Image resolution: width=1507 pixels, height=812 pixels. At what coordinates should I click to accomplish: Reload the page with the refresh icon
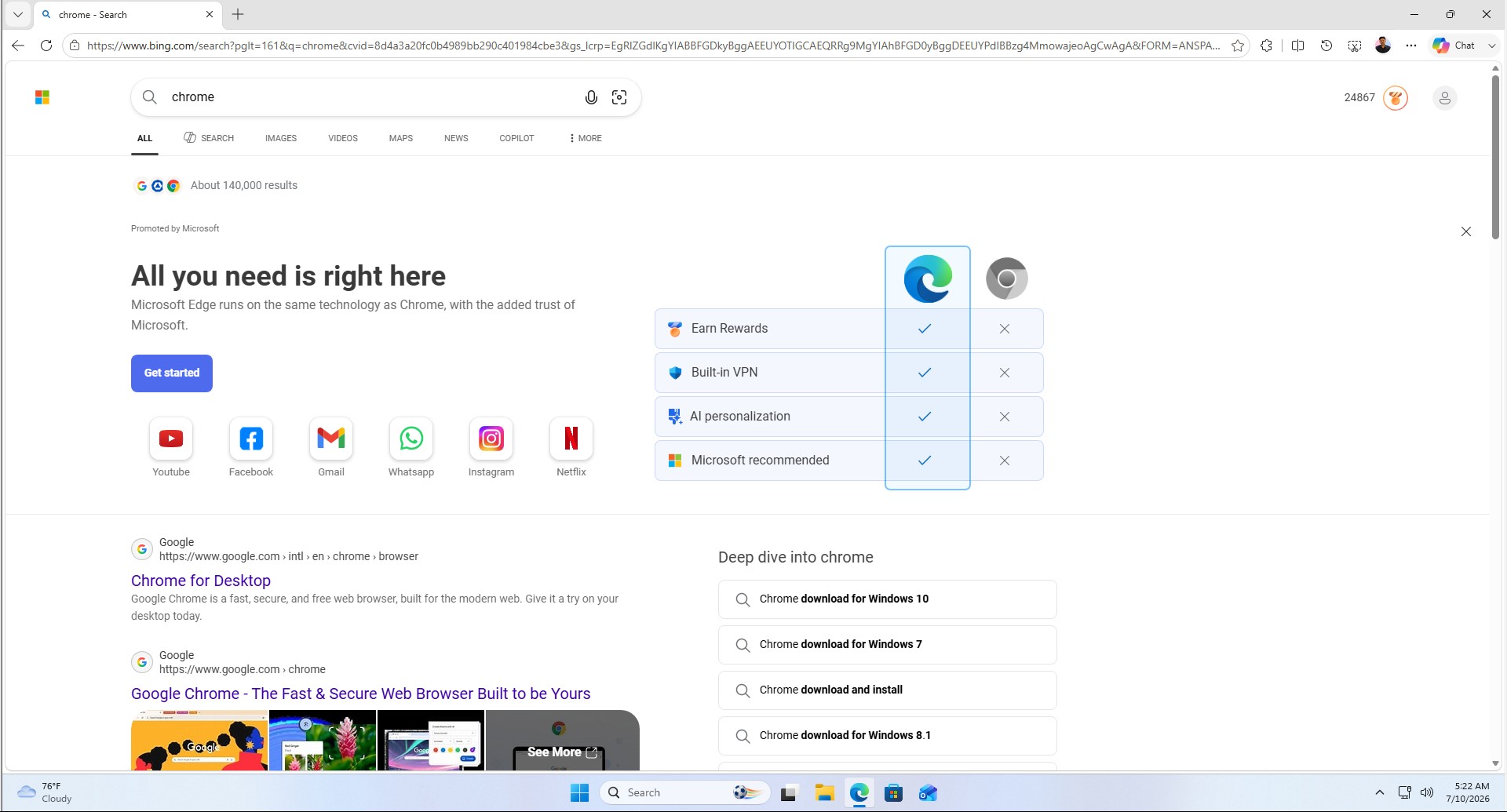[x=46, y=46]
